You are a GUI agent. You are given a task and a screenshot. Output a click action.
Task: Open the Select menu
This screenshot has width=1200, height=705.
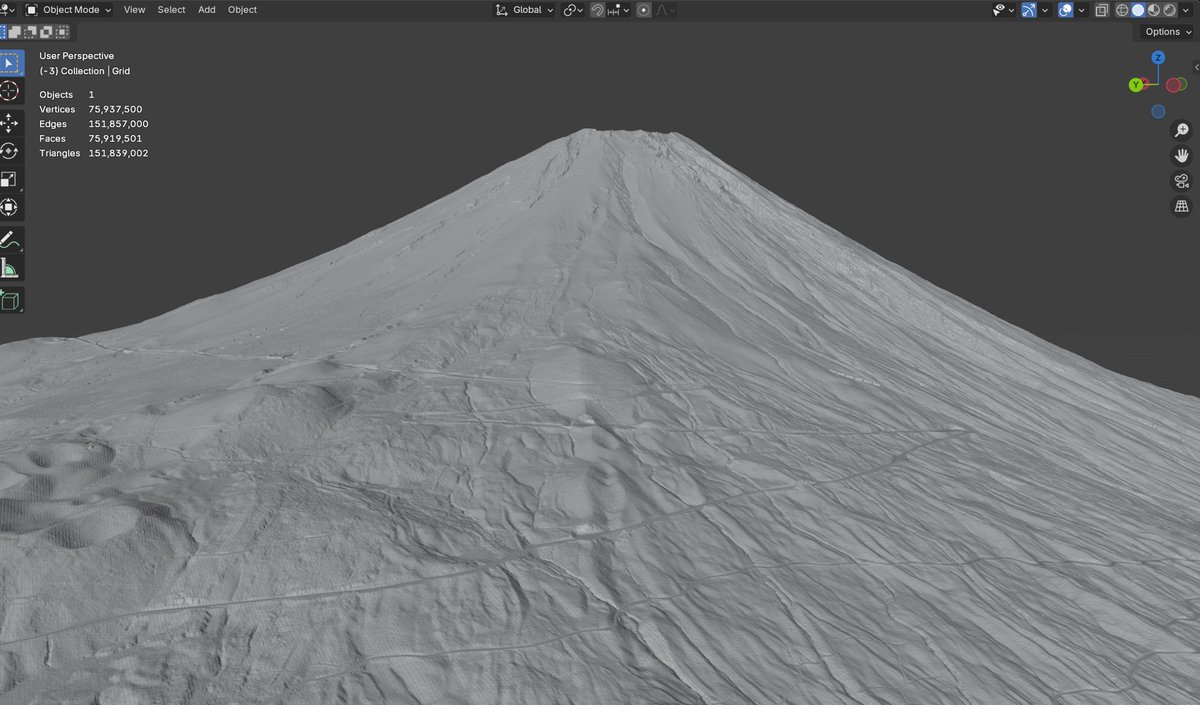click(171, 10)
